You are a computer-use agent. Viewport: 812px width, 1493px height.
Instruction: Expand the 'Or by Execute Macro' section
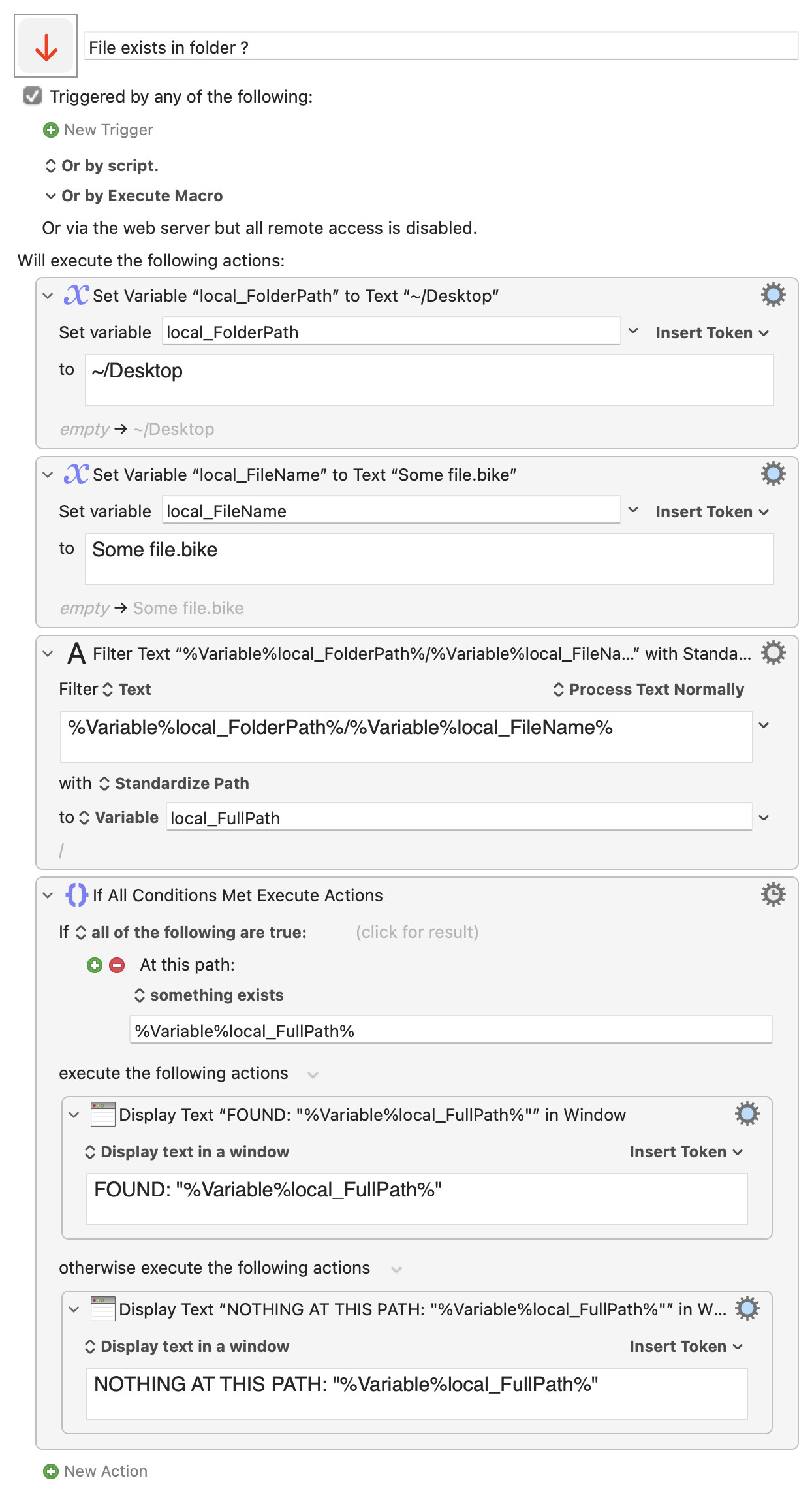[x=51, y=196]
